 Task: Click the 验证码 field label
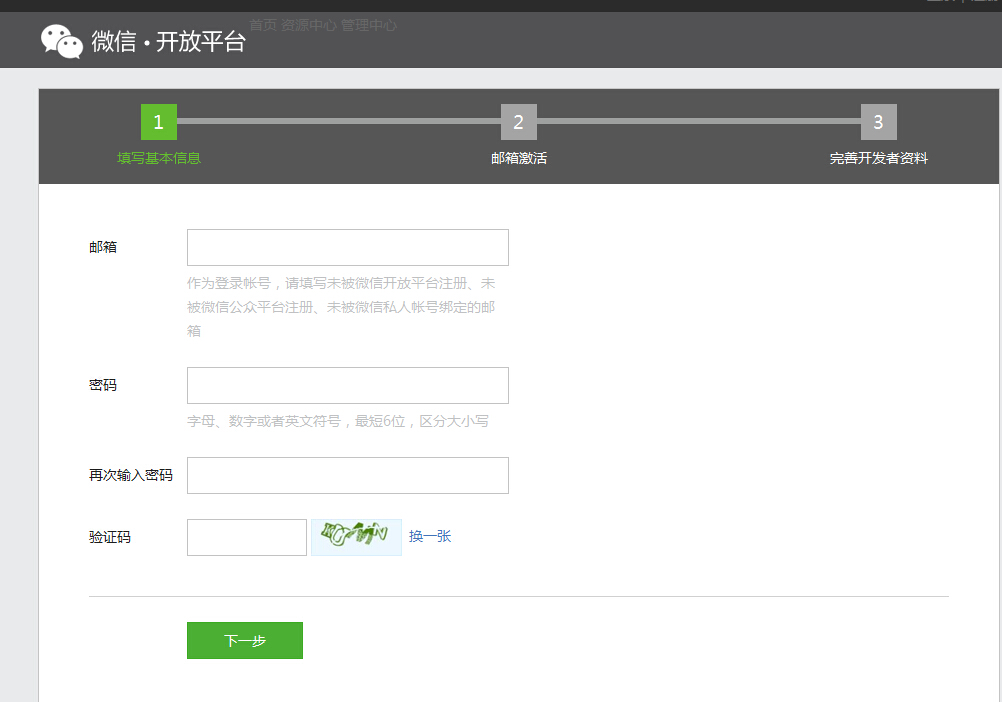110,537
